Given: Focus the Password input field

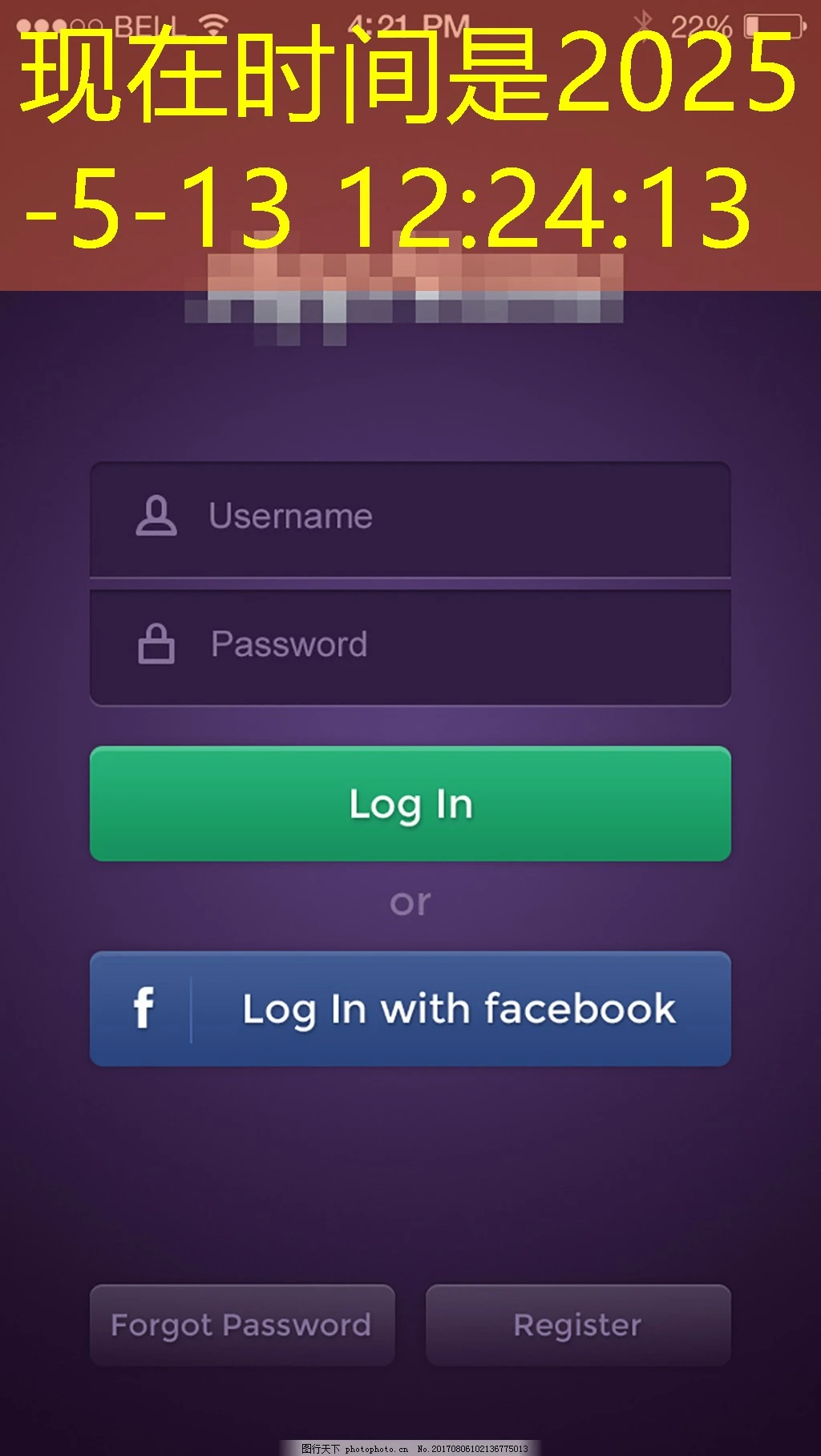Looking at the screenshot, I should (410, 648).
